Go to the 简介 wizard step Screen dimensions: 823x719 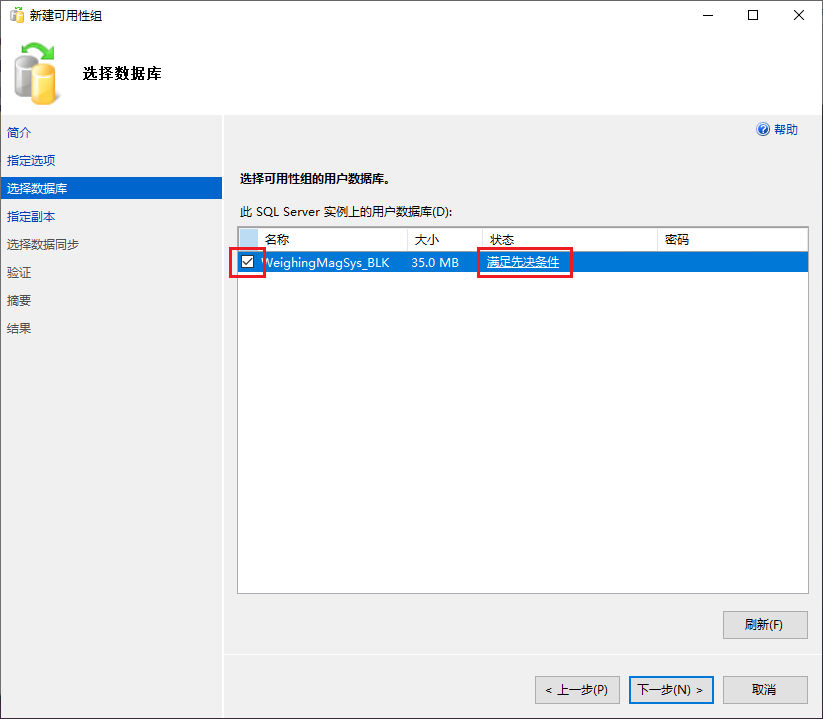pos(19,133)
